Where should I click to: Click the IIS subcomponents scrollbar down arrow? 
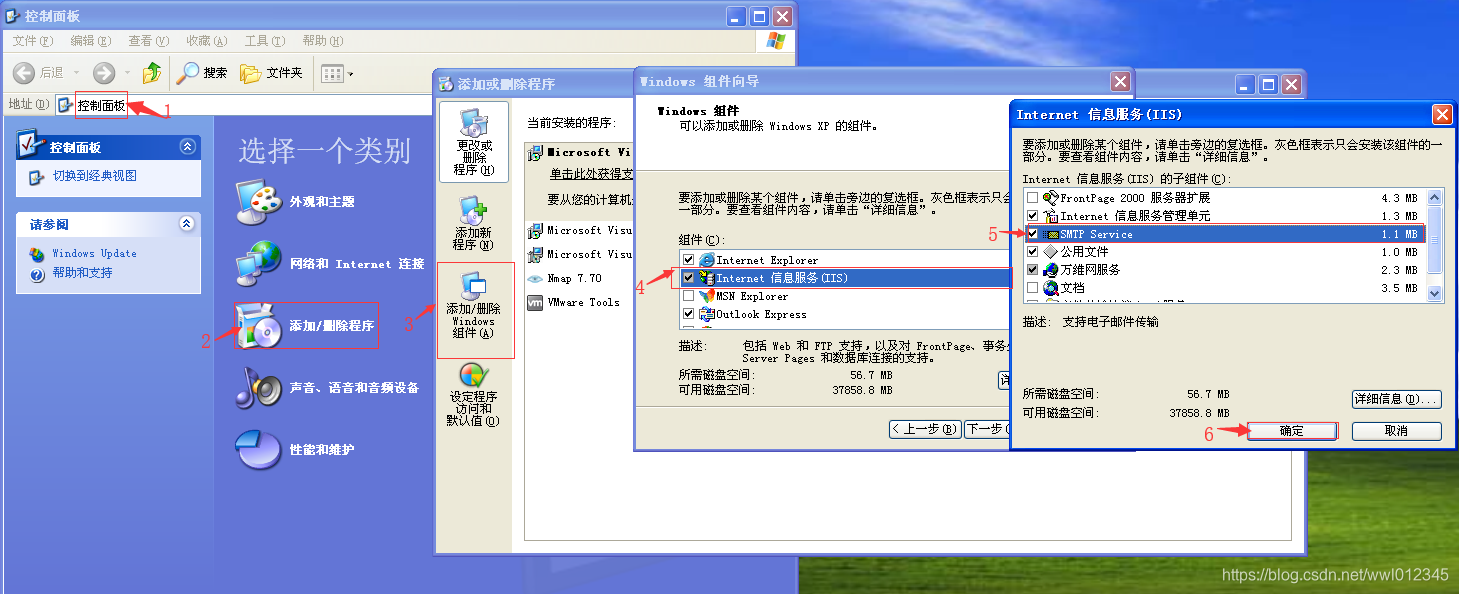[x=1435, y=294]
